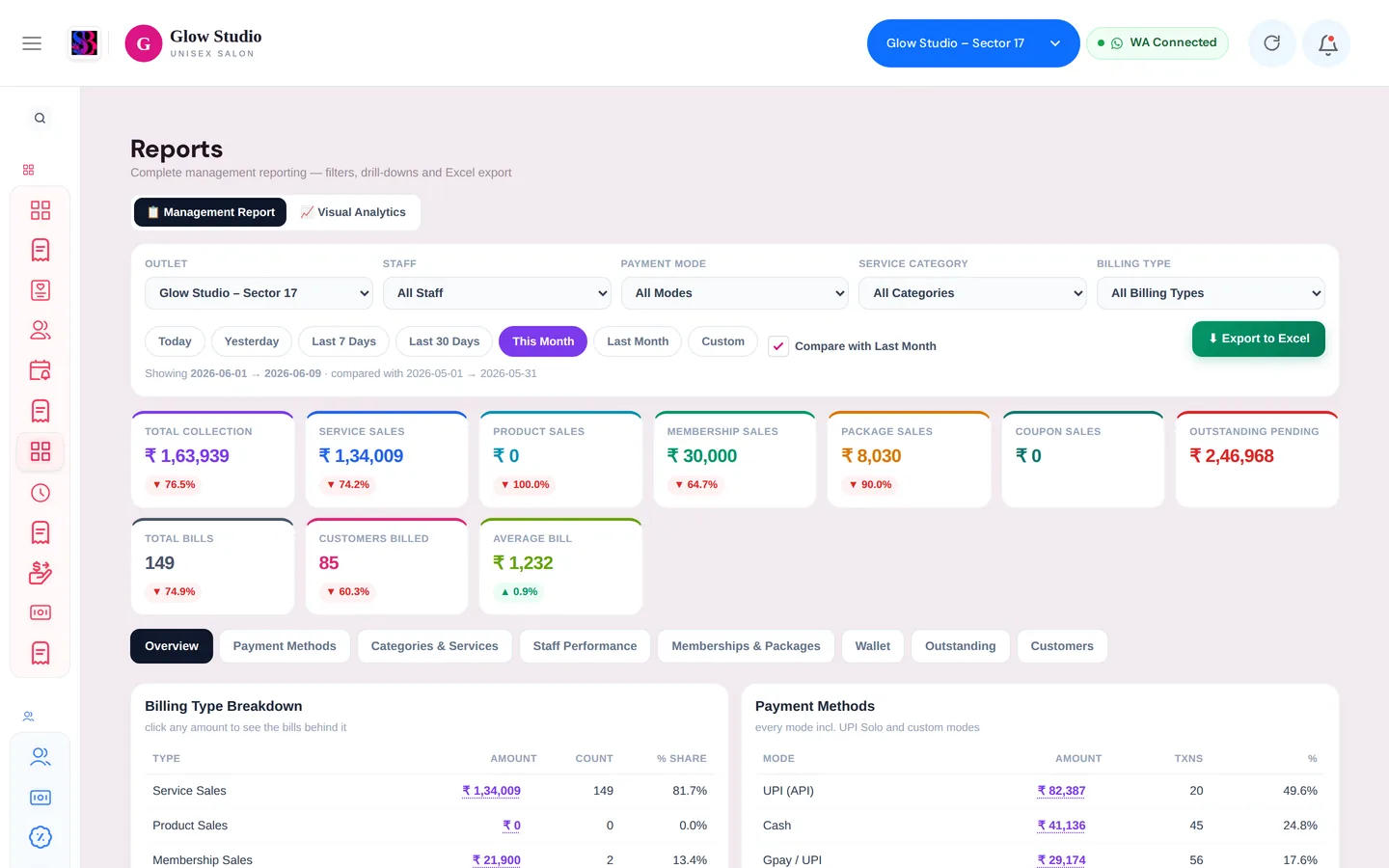Open the blue discount percent badge icon
The image size is (1389, 868).
point(41,837)
